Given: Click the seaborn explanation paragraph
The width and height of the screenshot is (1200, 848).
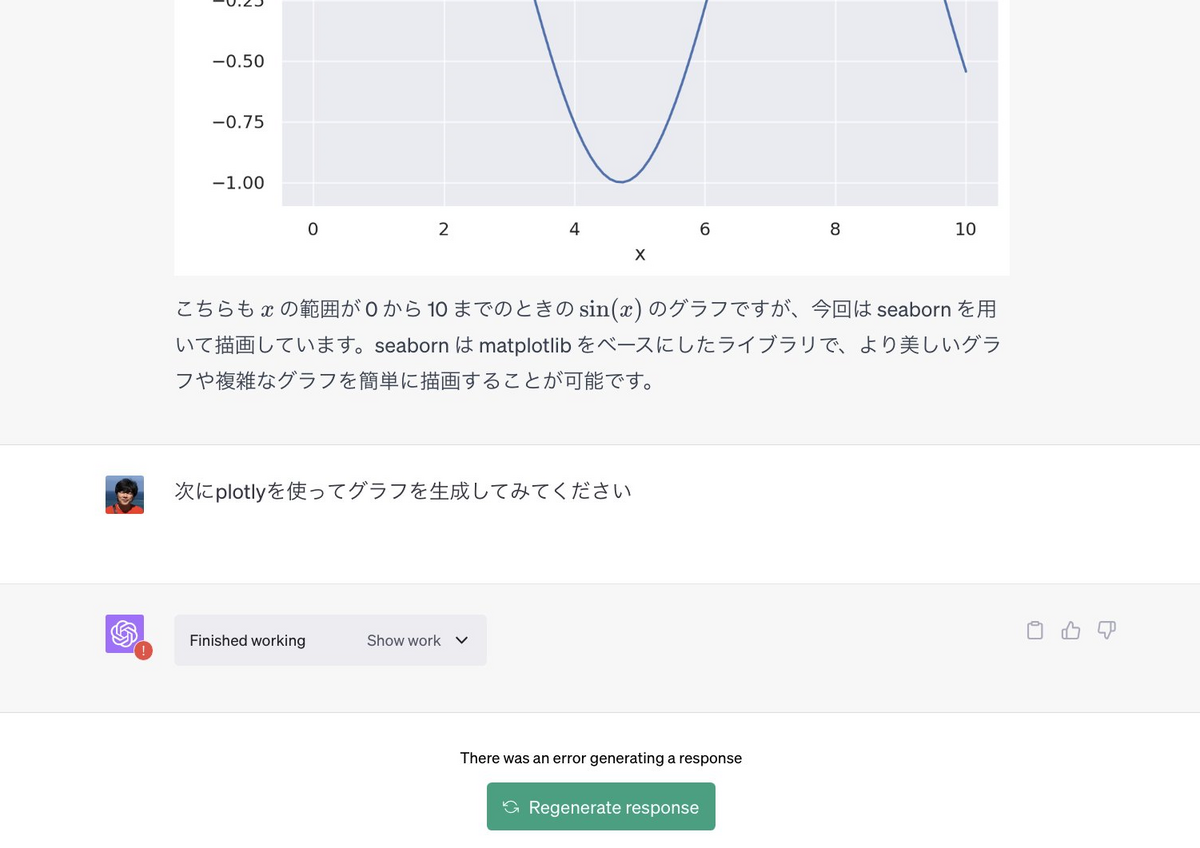Looking at the screenshot, I should coord(588,345).
